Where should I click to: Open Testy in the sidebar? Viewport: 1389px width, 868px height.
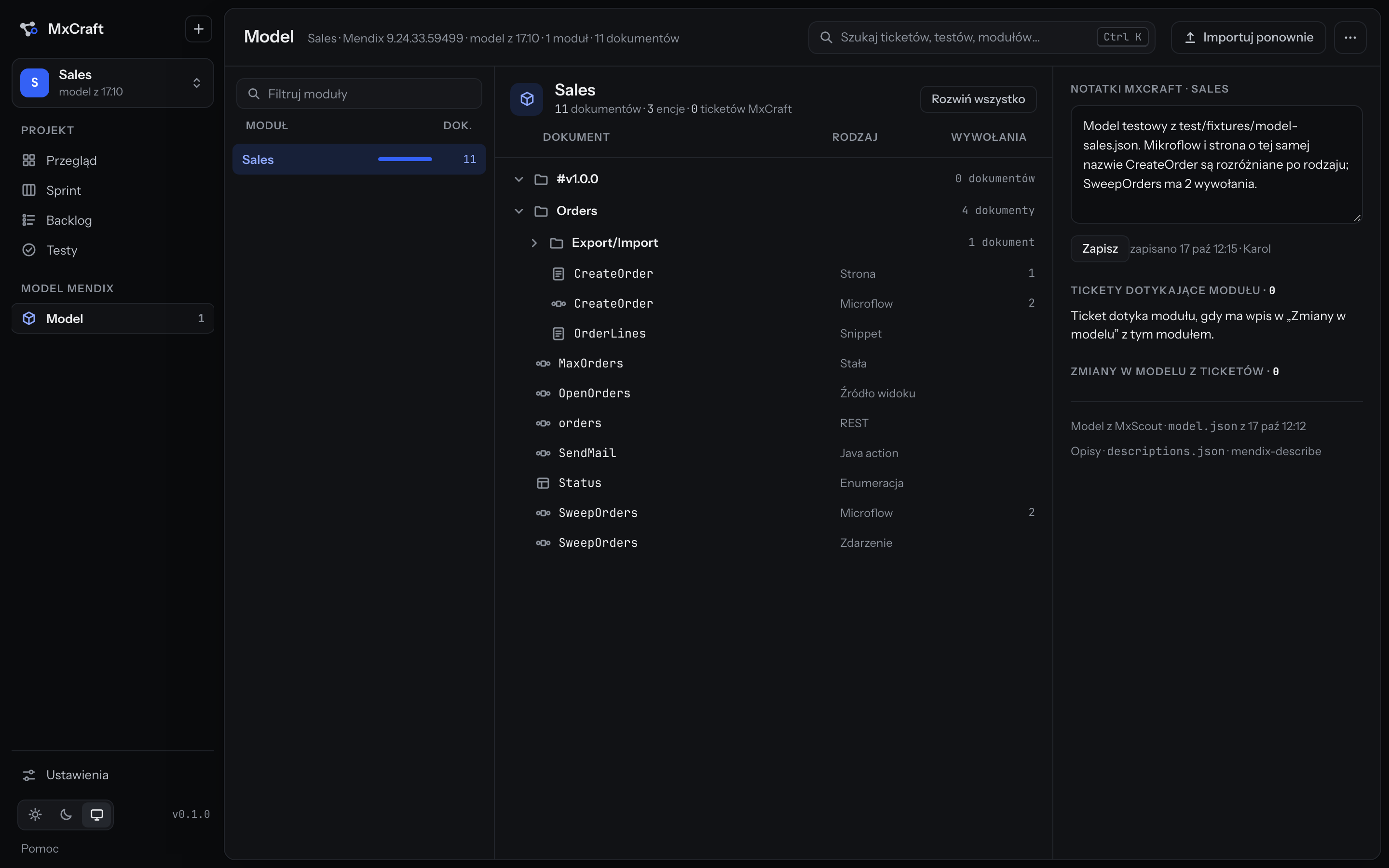[112, 250]
